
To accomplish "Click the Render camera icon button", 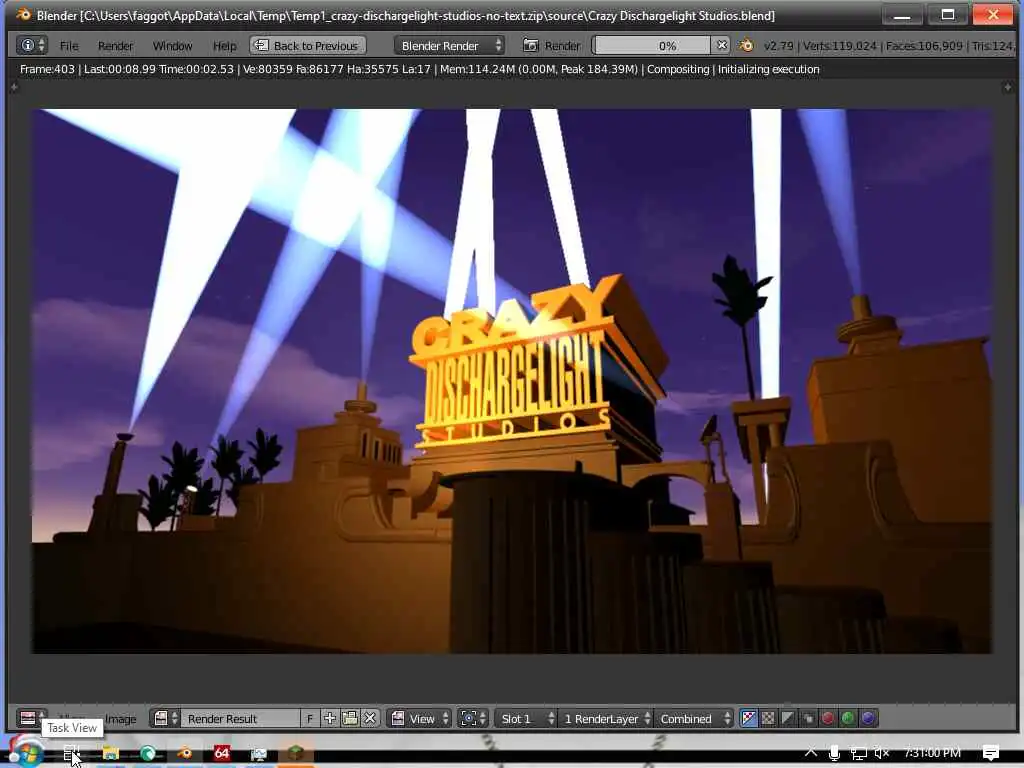I will 530,45.
